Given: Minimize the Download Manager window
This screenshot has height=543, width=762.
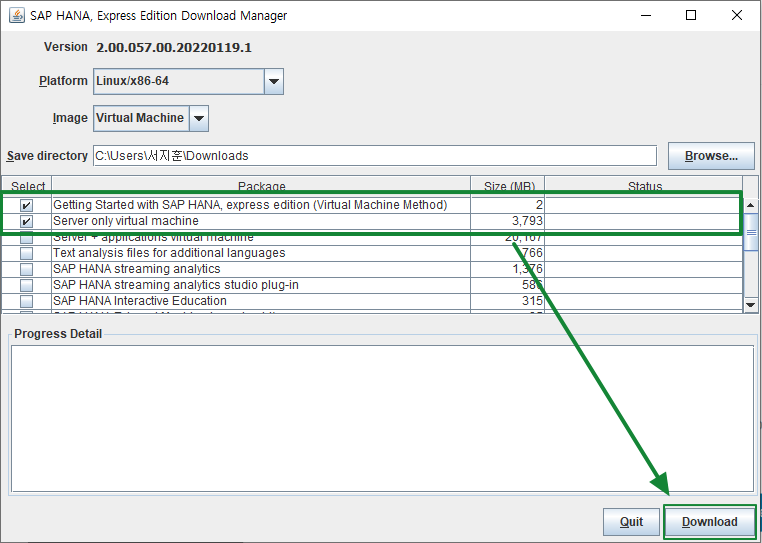Looking at the screenshot, I should click(x=645, y=15).
